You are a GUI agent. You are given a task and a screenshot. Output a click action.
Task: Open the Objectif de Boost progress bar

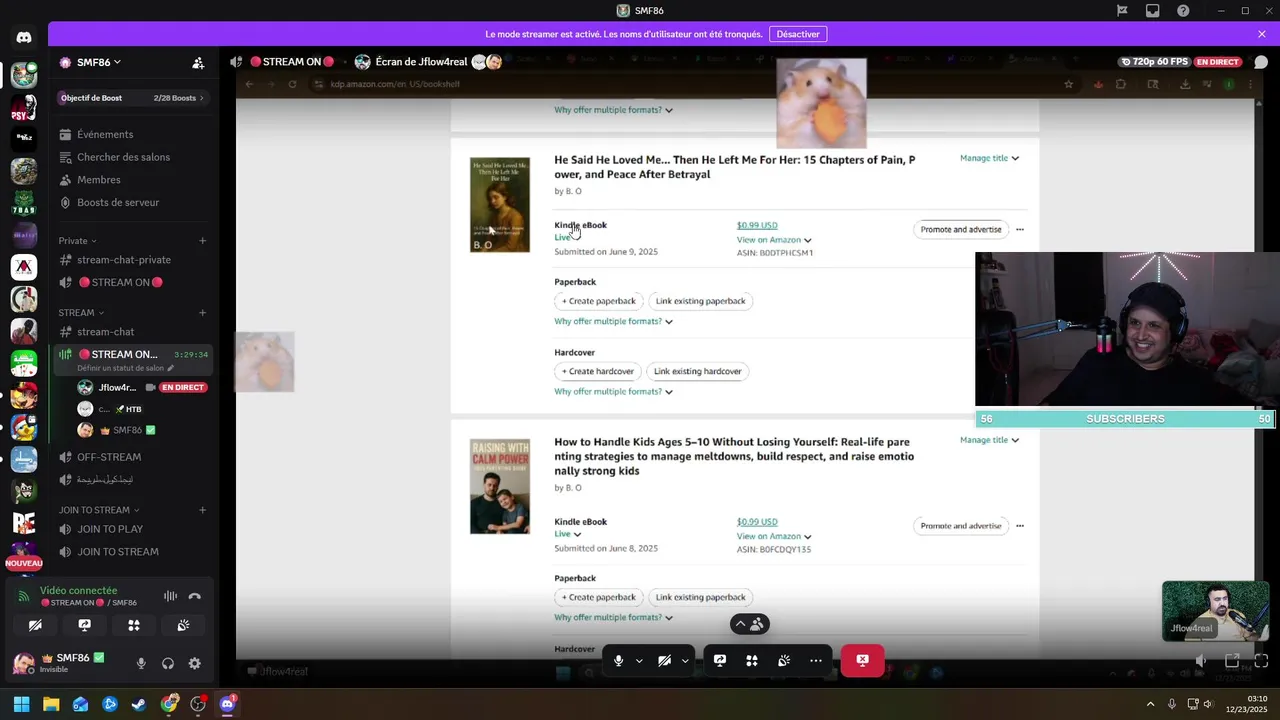click(132, 98)
